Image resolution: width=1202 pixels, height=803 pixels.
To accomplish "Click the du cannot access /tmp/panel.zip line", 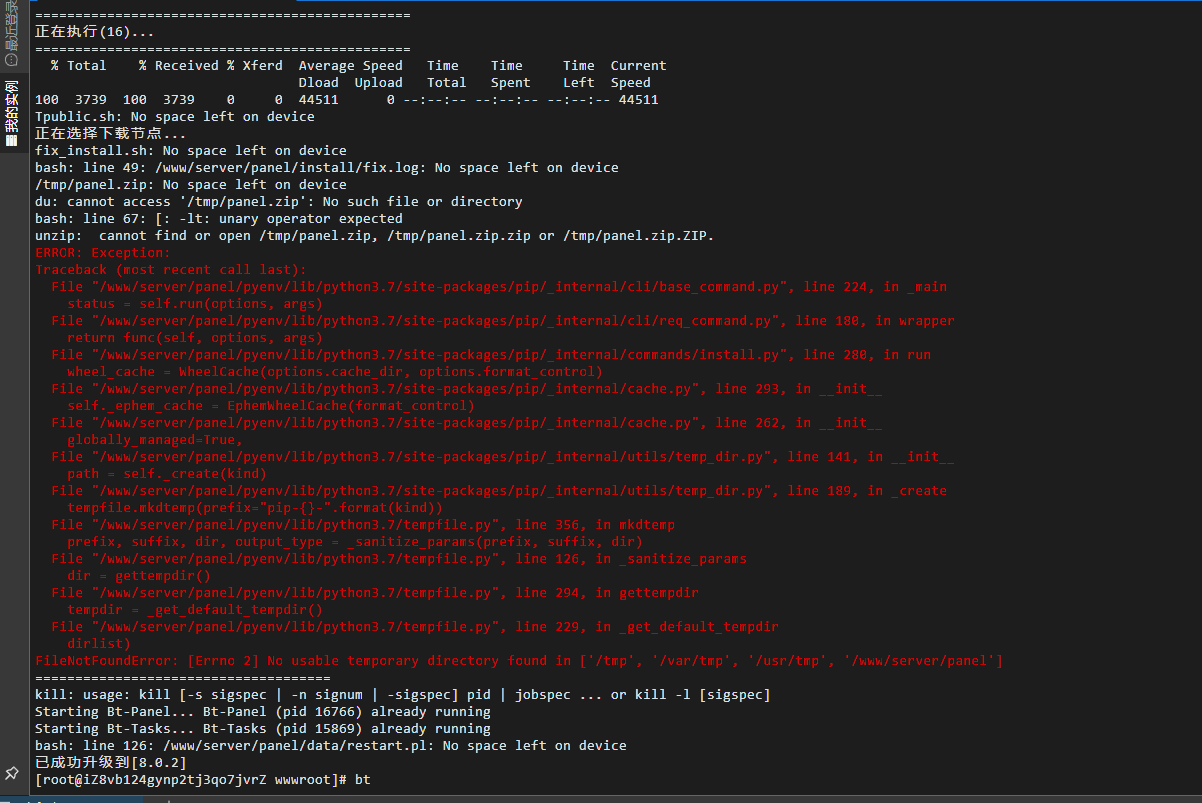I will click(x=278, y=201).
